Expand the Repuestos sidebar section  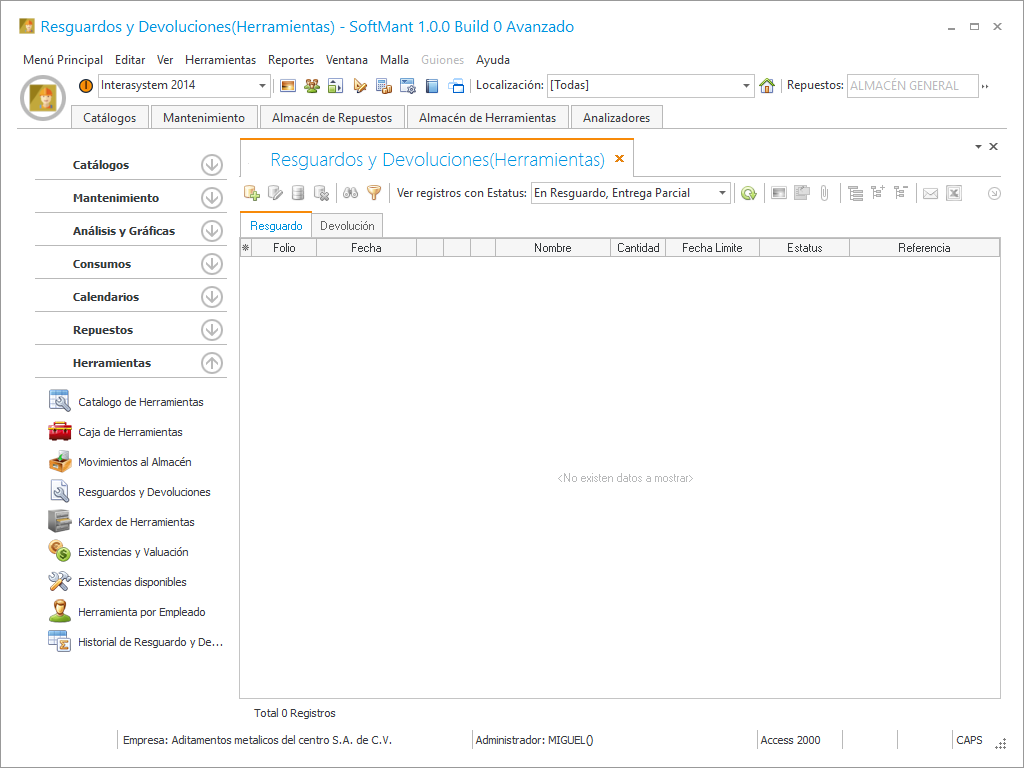(211, 330)
